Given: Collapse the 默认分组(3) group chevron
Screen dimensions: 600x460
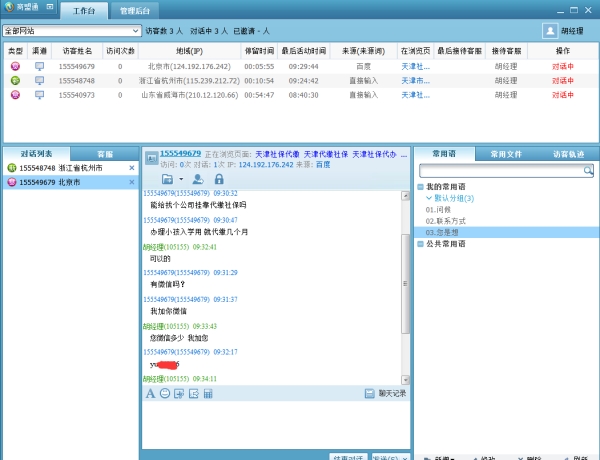Looking at the screenshot, I should (x=429, y=198).
